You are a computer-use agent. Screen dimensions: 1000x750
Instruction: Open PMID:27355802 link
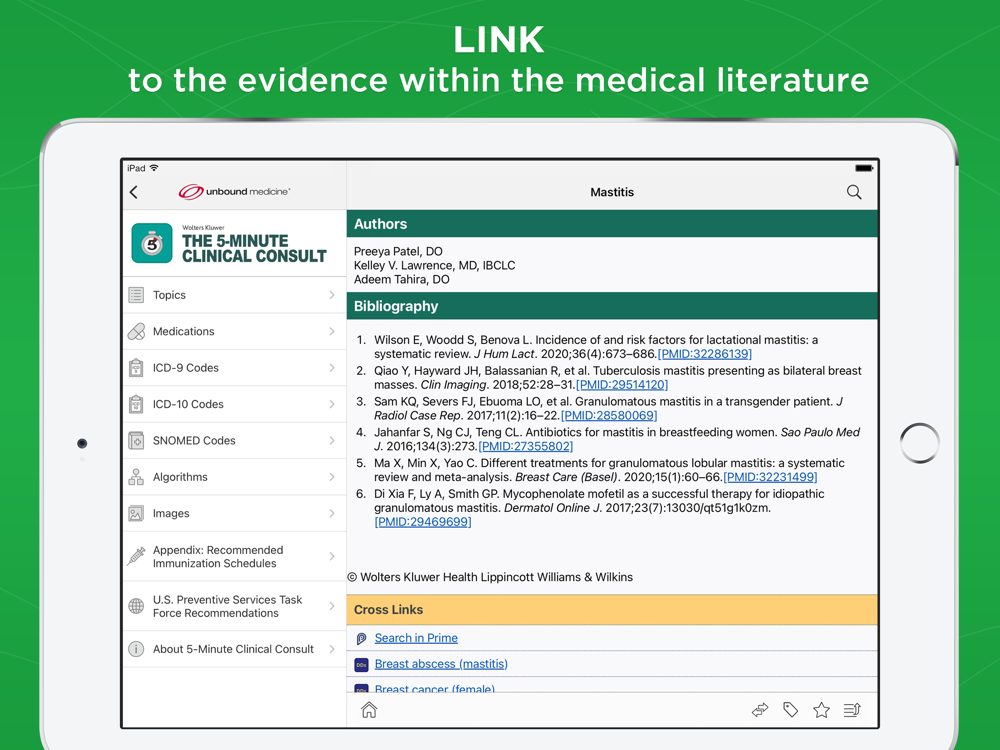(x=526, y=446)
